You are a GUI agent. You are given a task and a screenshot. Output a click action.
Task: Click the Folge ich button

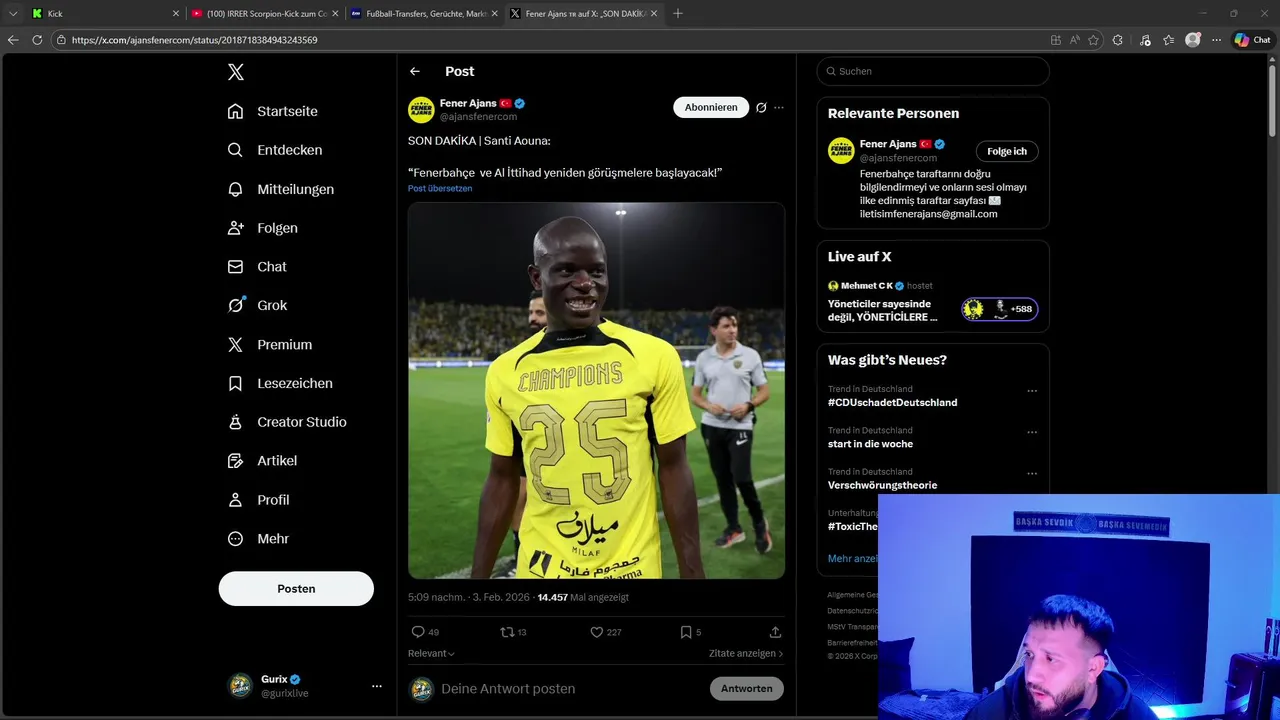[1007, 151]
